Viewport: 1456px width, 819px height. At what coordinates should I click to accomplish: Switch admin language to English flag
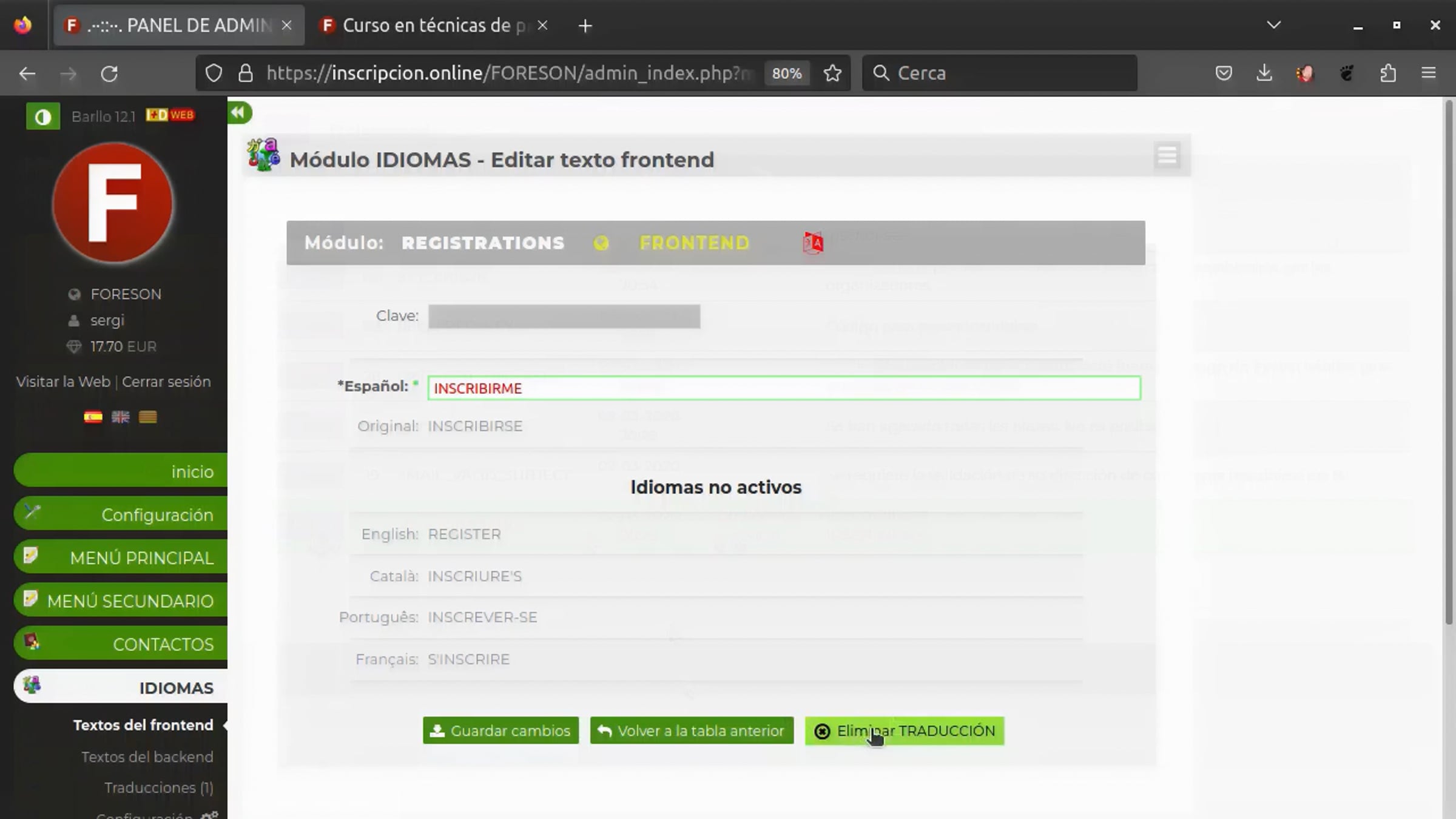pyautogui.click(x=120, y=417)
